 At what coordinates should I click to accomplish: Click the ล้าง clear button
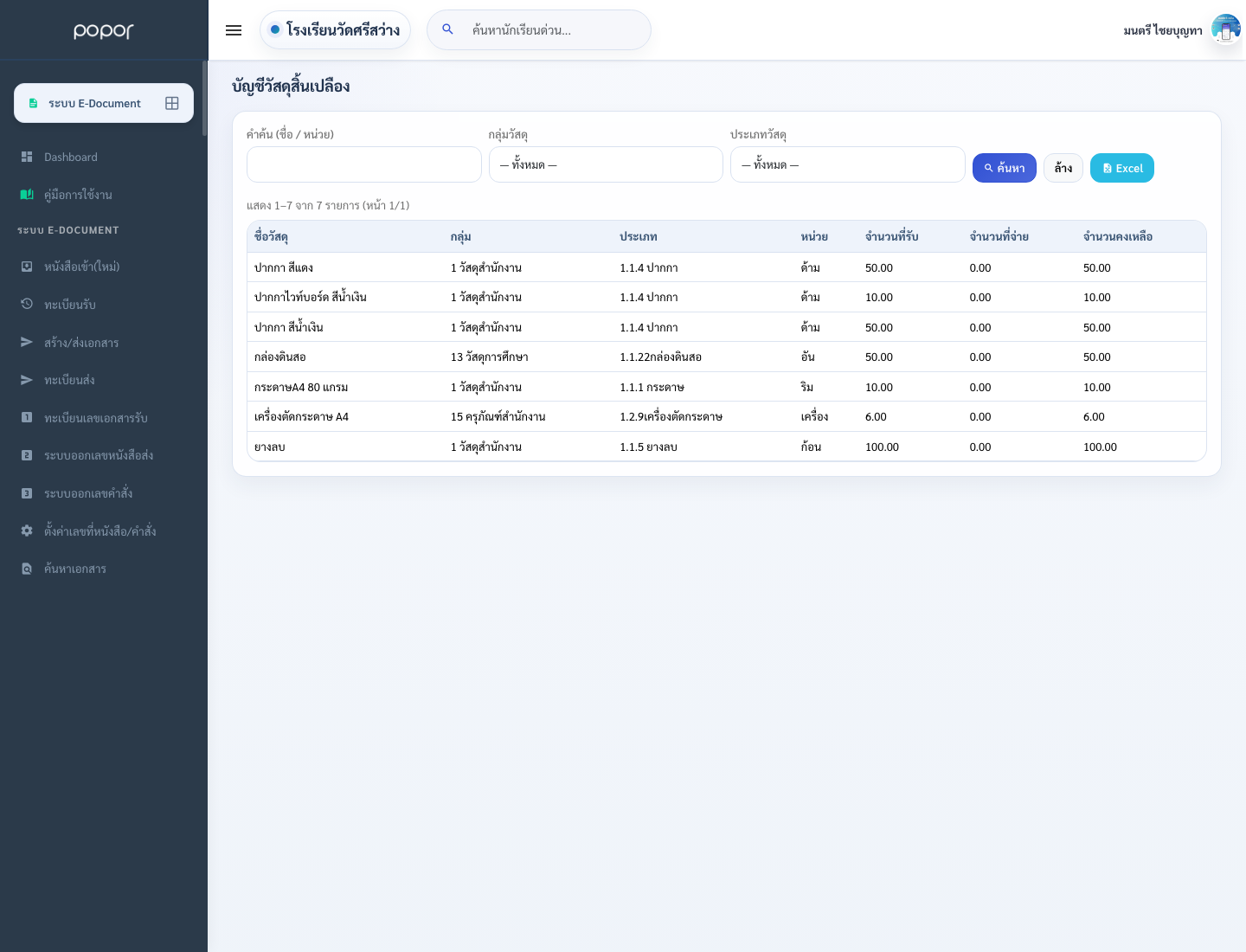coord(1063,168)
